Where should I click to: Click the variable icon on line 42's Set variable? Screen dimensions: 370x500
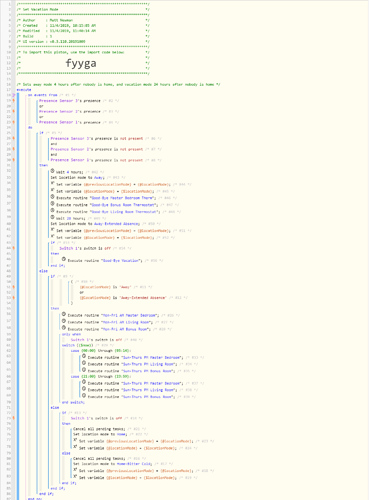(x=53, y=236)
